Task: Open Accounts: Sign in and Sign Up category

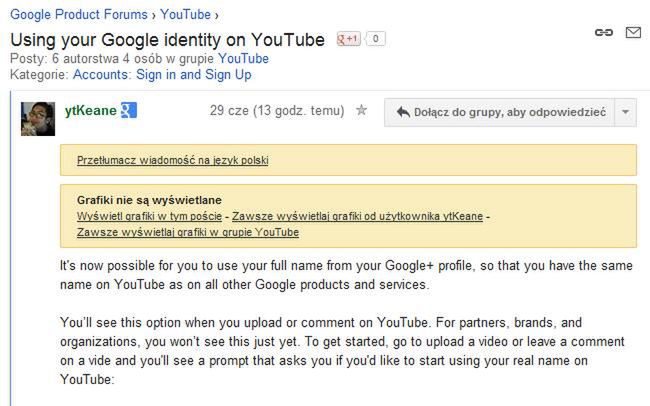Action: coord(162,75)
